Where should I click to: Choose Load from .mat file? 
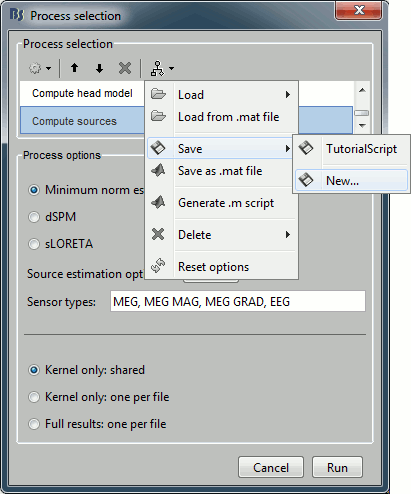tap(221, 117)
